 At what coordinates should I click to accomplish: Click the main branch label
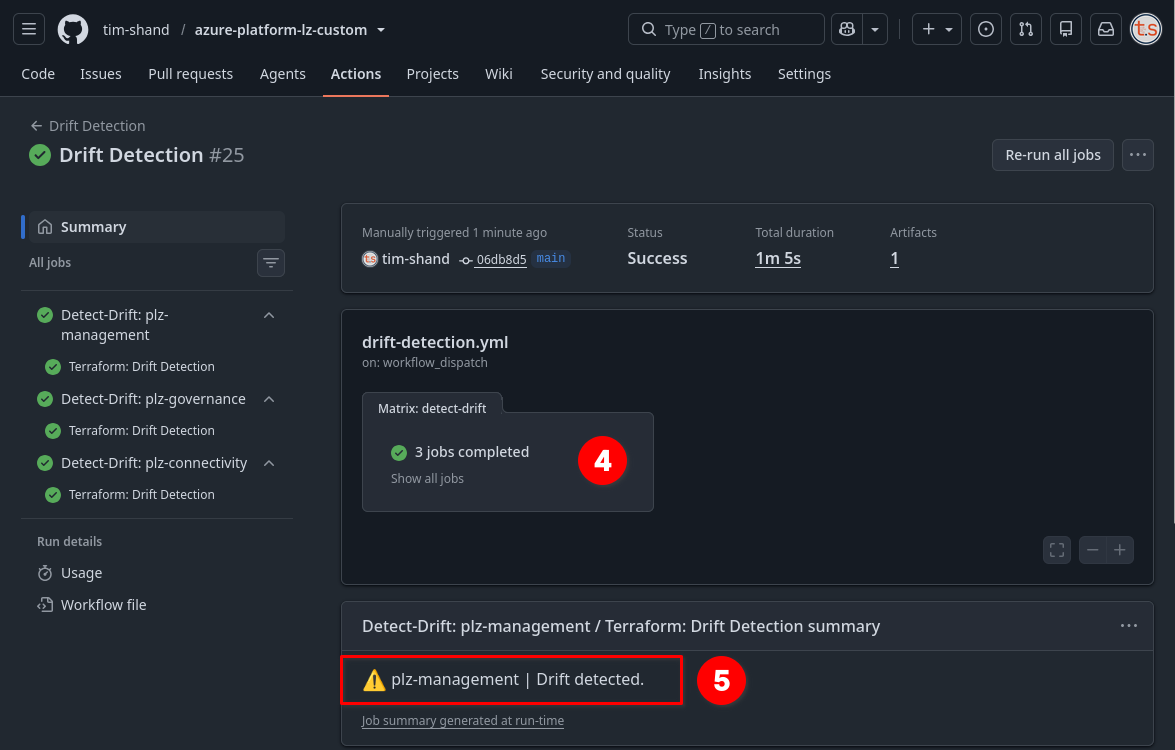[x=551, y=258]
